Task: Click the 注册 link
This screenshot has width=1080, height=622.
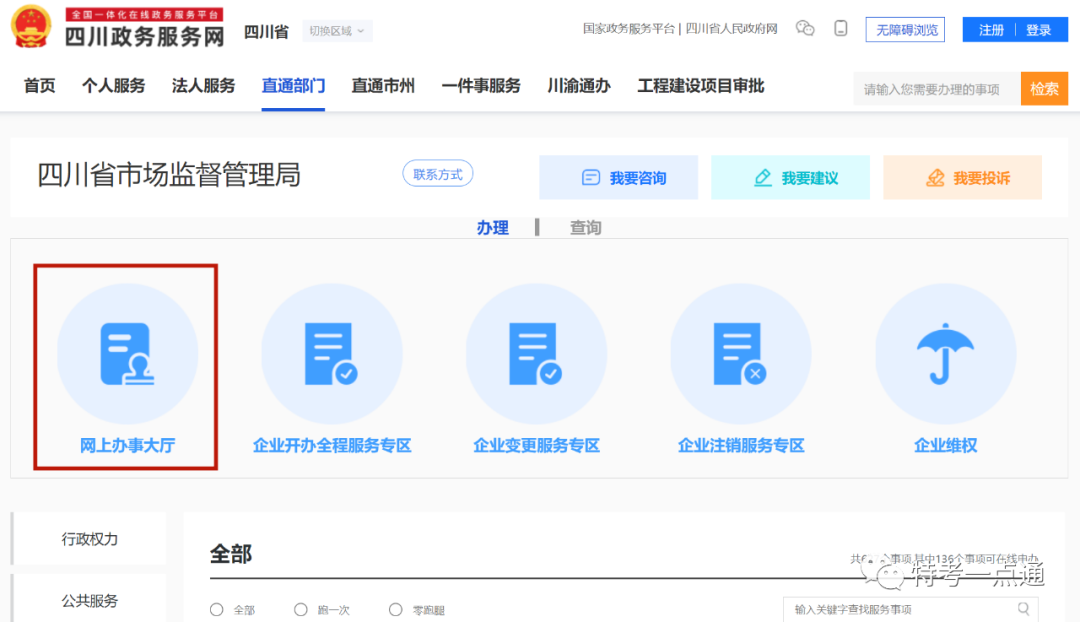Action: 991,30
